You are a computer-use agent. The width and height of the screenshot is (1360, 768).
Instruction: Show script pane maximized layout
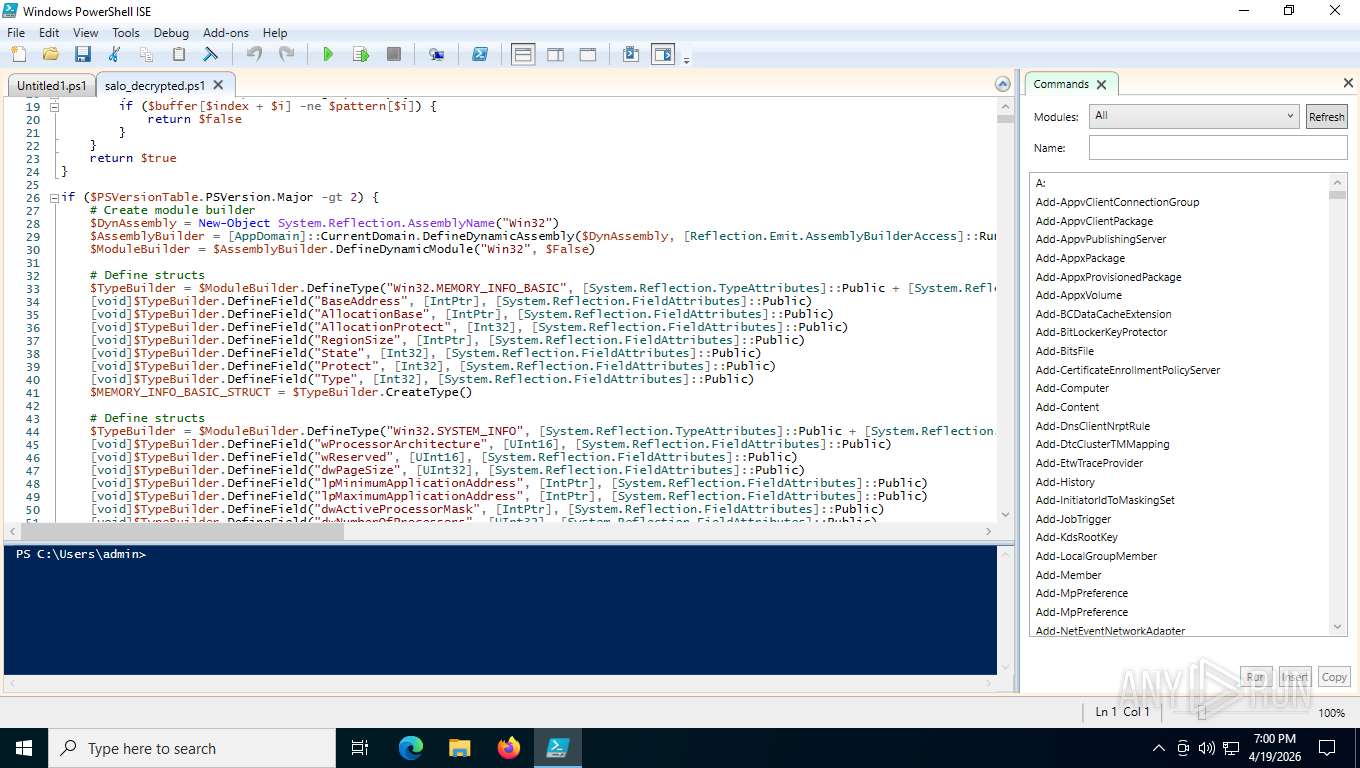click(587, 54)
